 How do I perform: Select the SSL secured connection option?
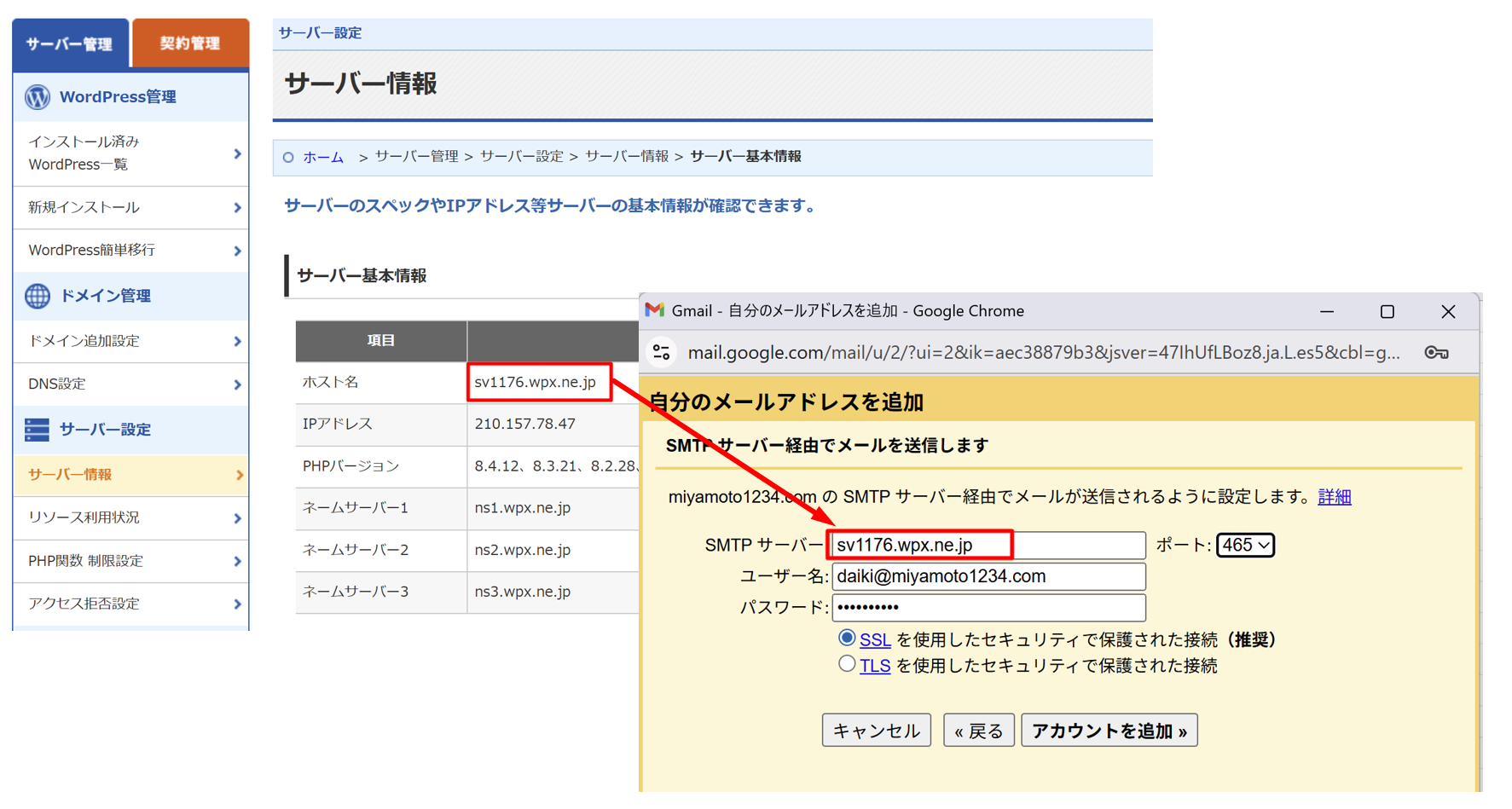point(847,639)
